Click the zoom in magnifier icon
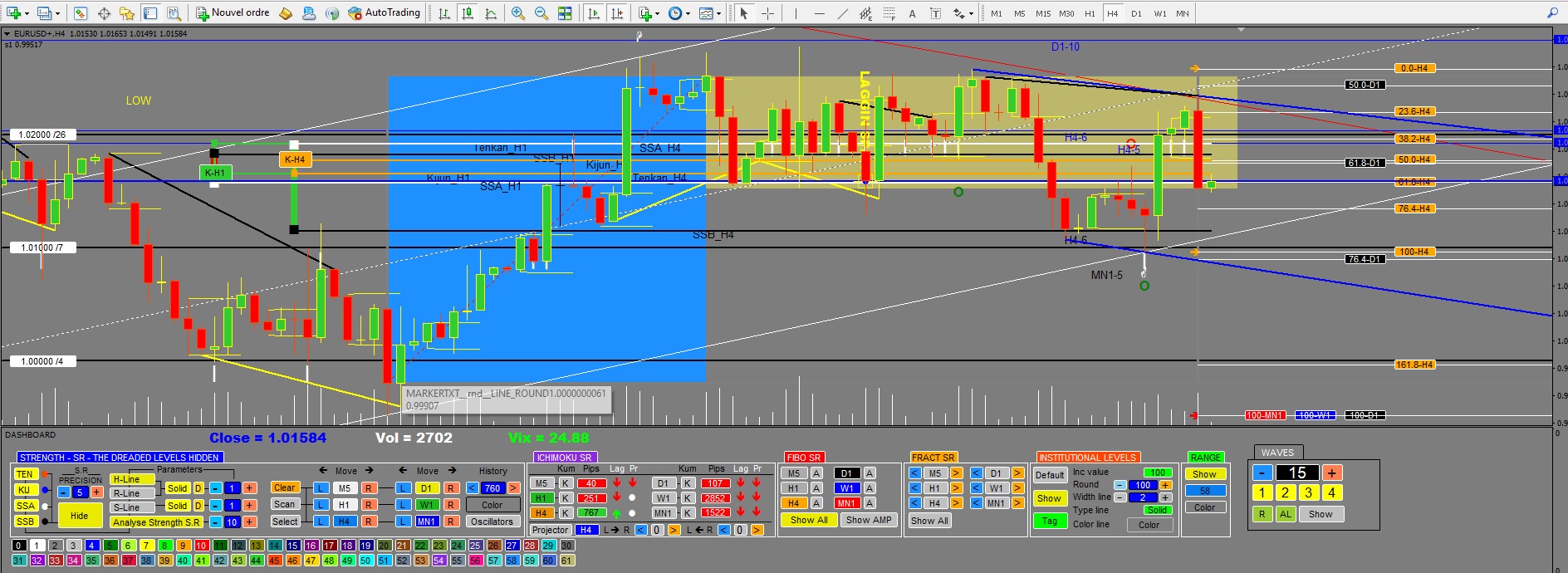 518,13
